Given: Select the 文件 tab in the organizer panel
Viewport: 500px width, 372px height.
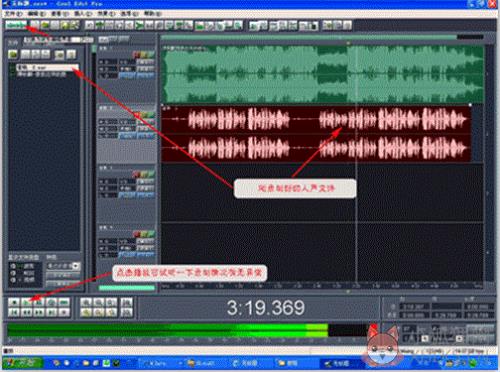Looking at the screenshot, I should click(13, 42).
